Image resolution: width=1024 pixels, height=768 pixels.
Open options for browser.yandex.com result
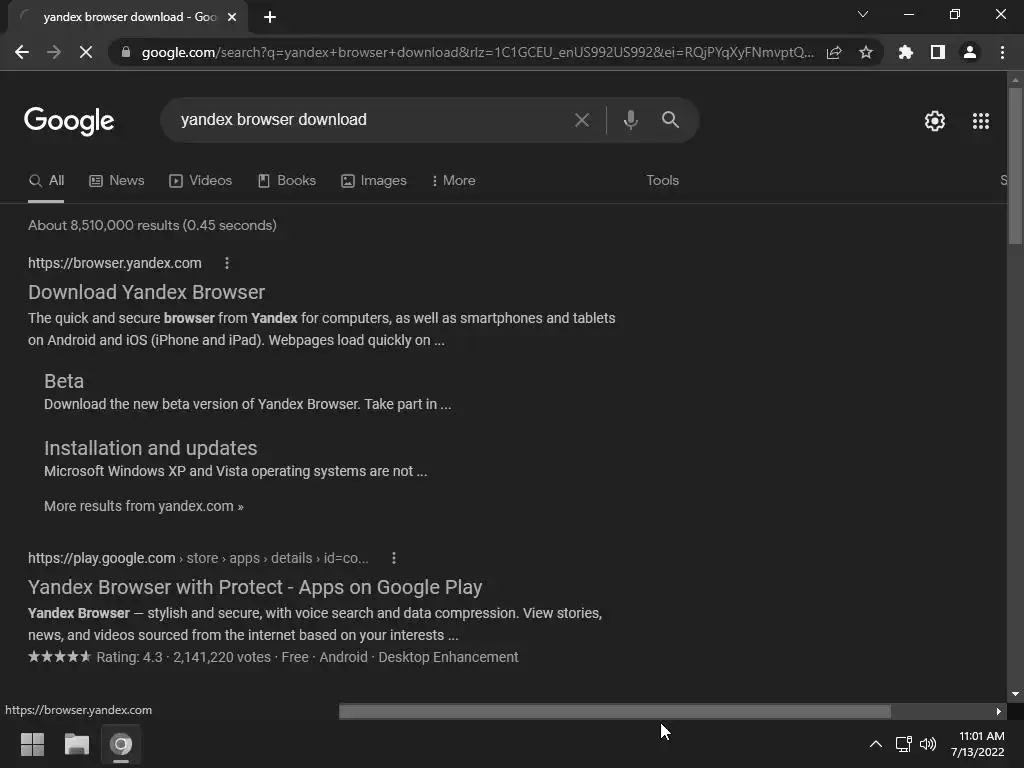click(227, 263)
